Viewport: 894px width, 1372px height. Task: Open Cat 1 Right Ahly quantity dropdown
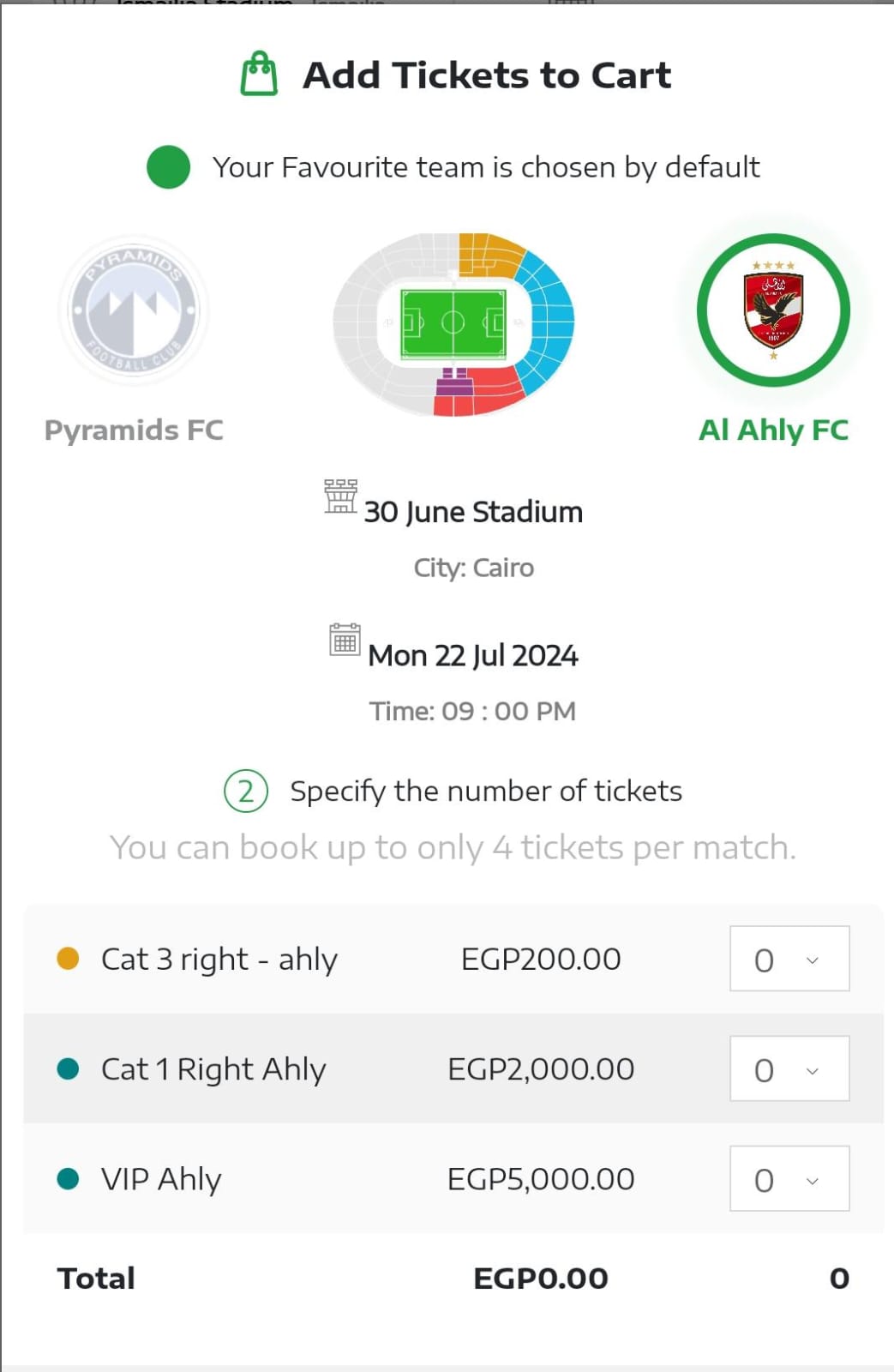pyautogui.click(x=789, y=1068)
